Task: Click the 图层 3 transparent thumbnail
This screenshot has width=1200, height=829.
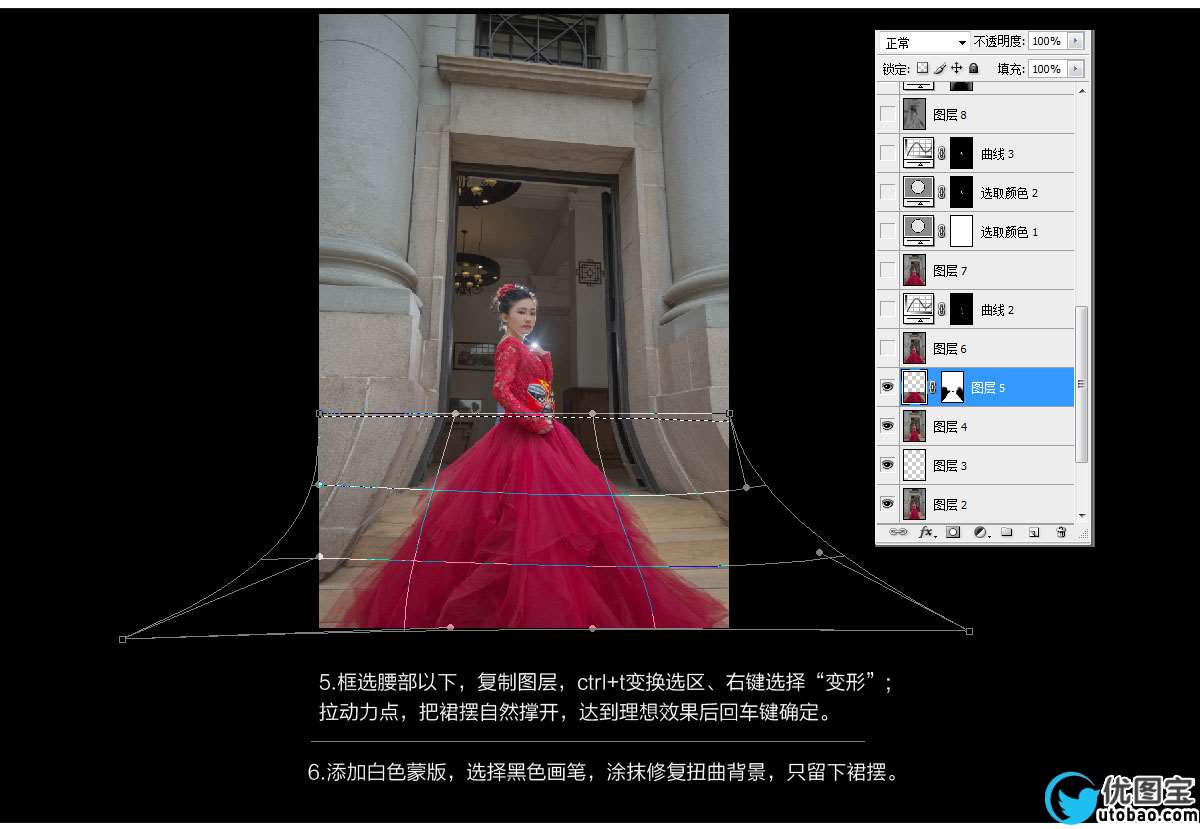Action: coord(914,465)
